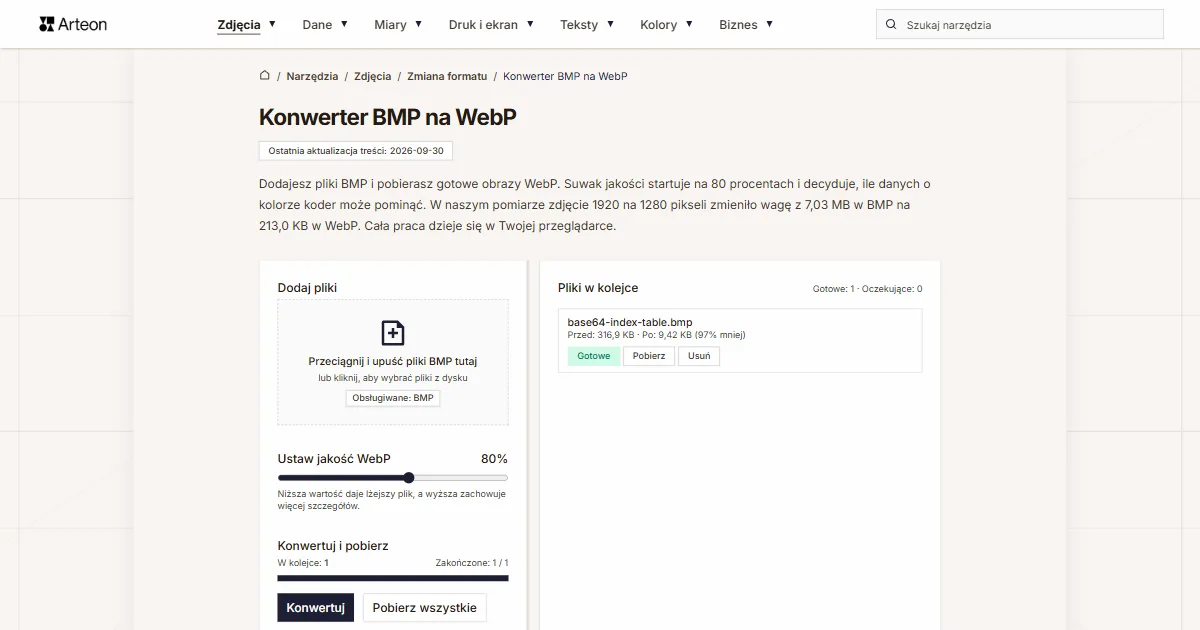The image size is (1200, 630).
Task: Go to Narzędzia breadcrumb link
Action: click(x=312, y=76)
